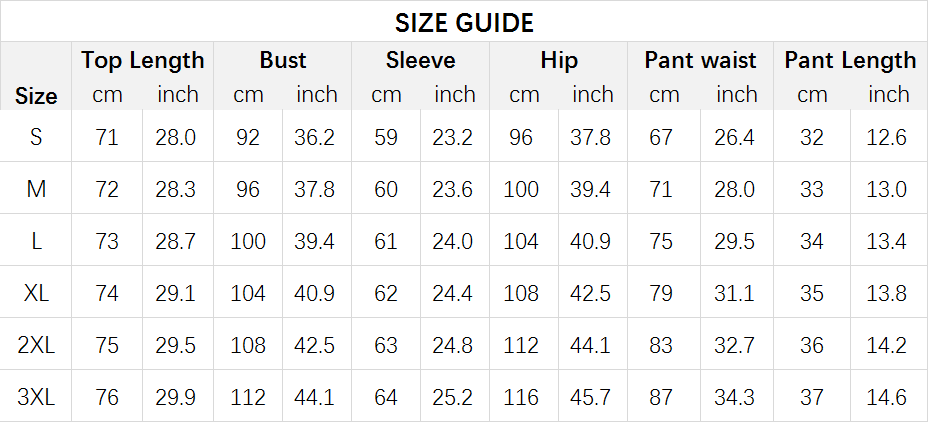Screen dimensions: 928x423
Task: Click the 31.1 pant waist inch value
Action: 734,293
